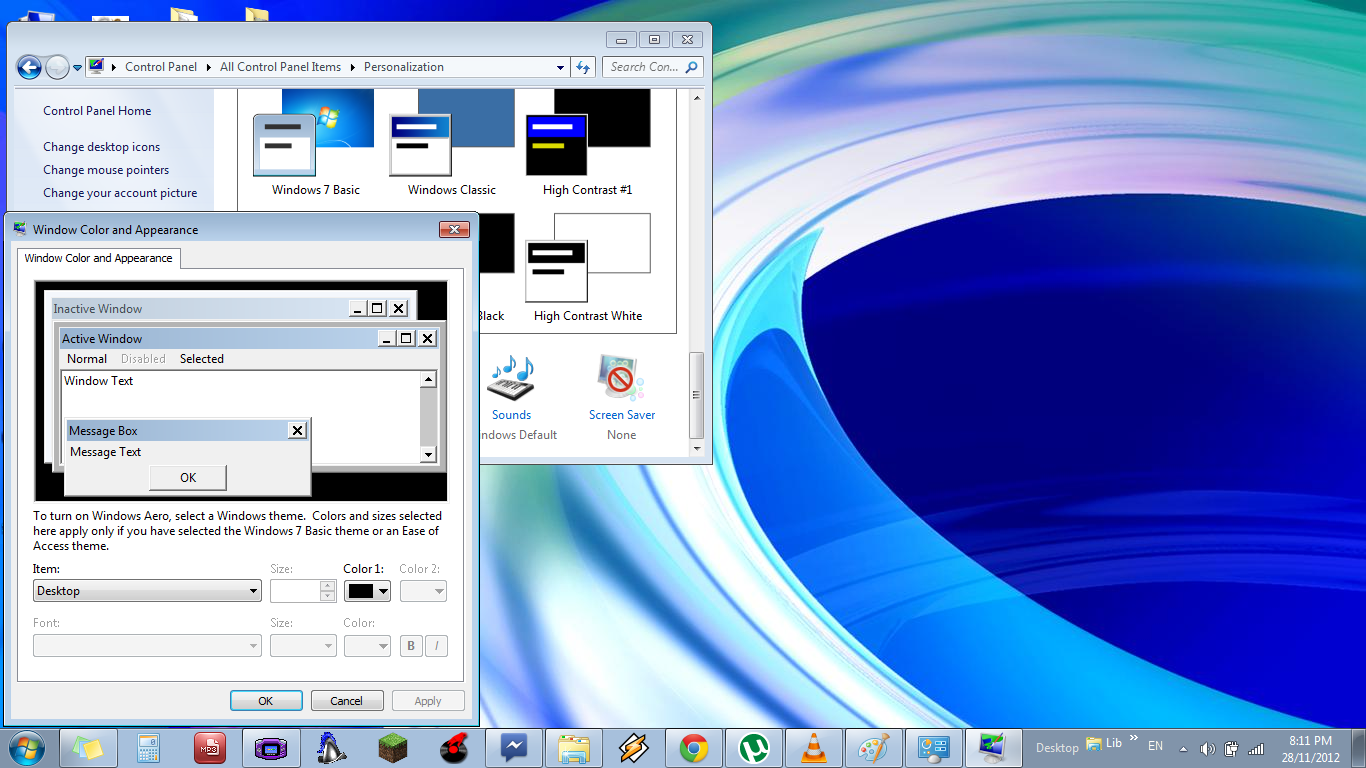Open the Color 2 swatch picker
The image size is (1366, 768).
423,591
